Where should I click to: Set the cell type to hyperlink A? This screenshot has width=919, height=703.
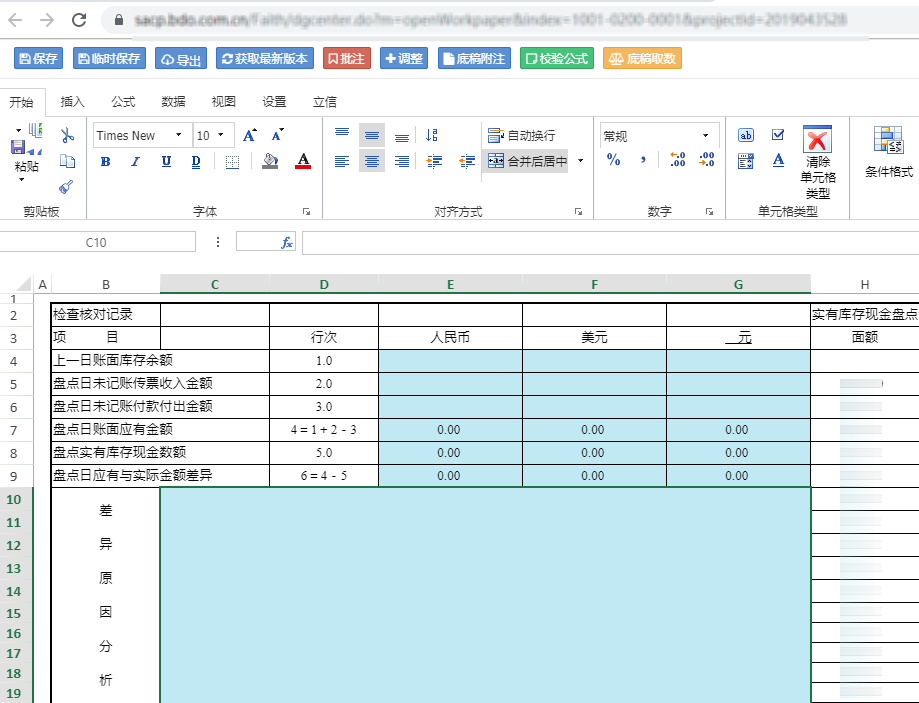(x=778, y=160)
